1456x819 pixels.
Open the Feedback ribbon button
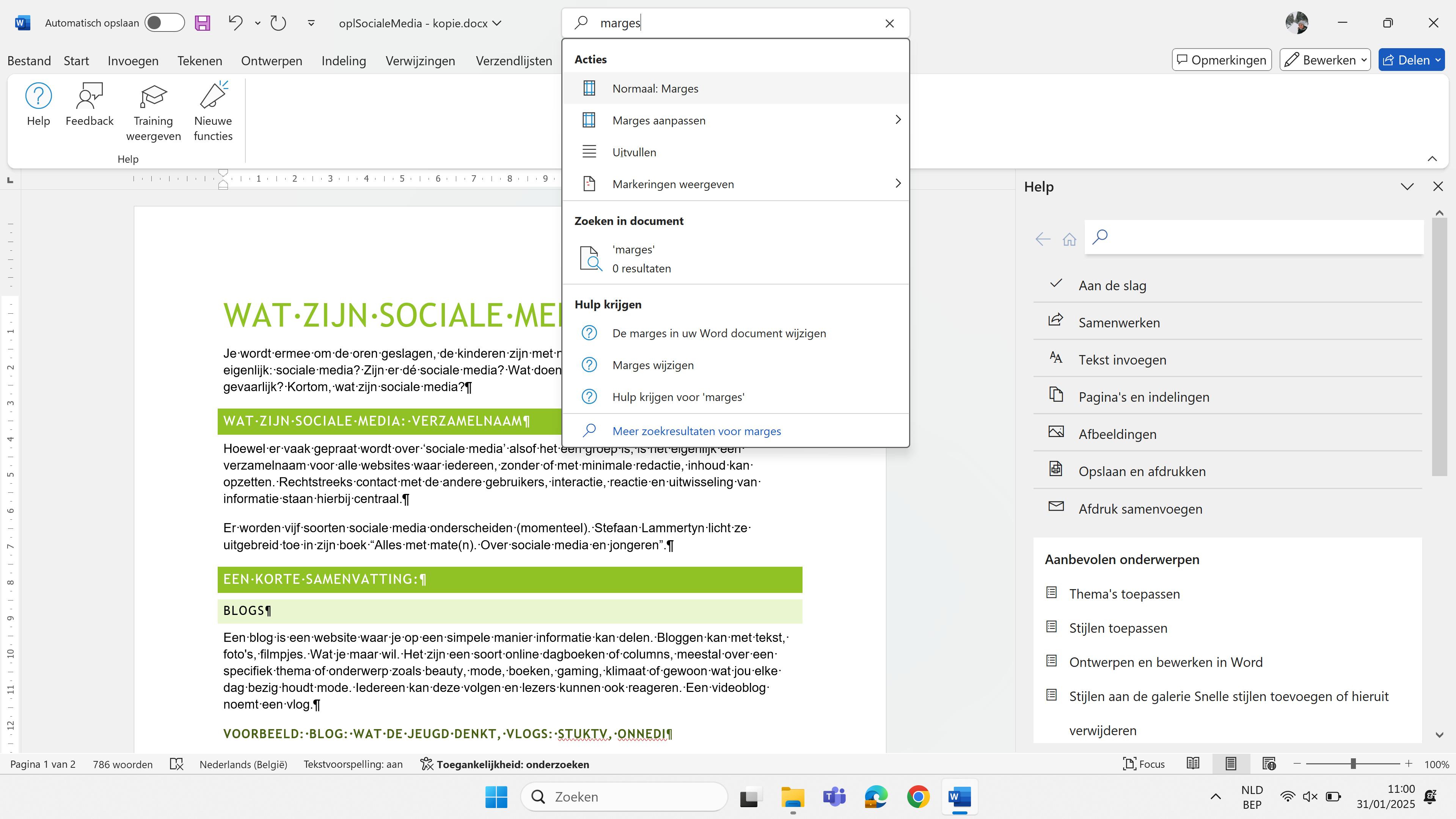[89, 105]
